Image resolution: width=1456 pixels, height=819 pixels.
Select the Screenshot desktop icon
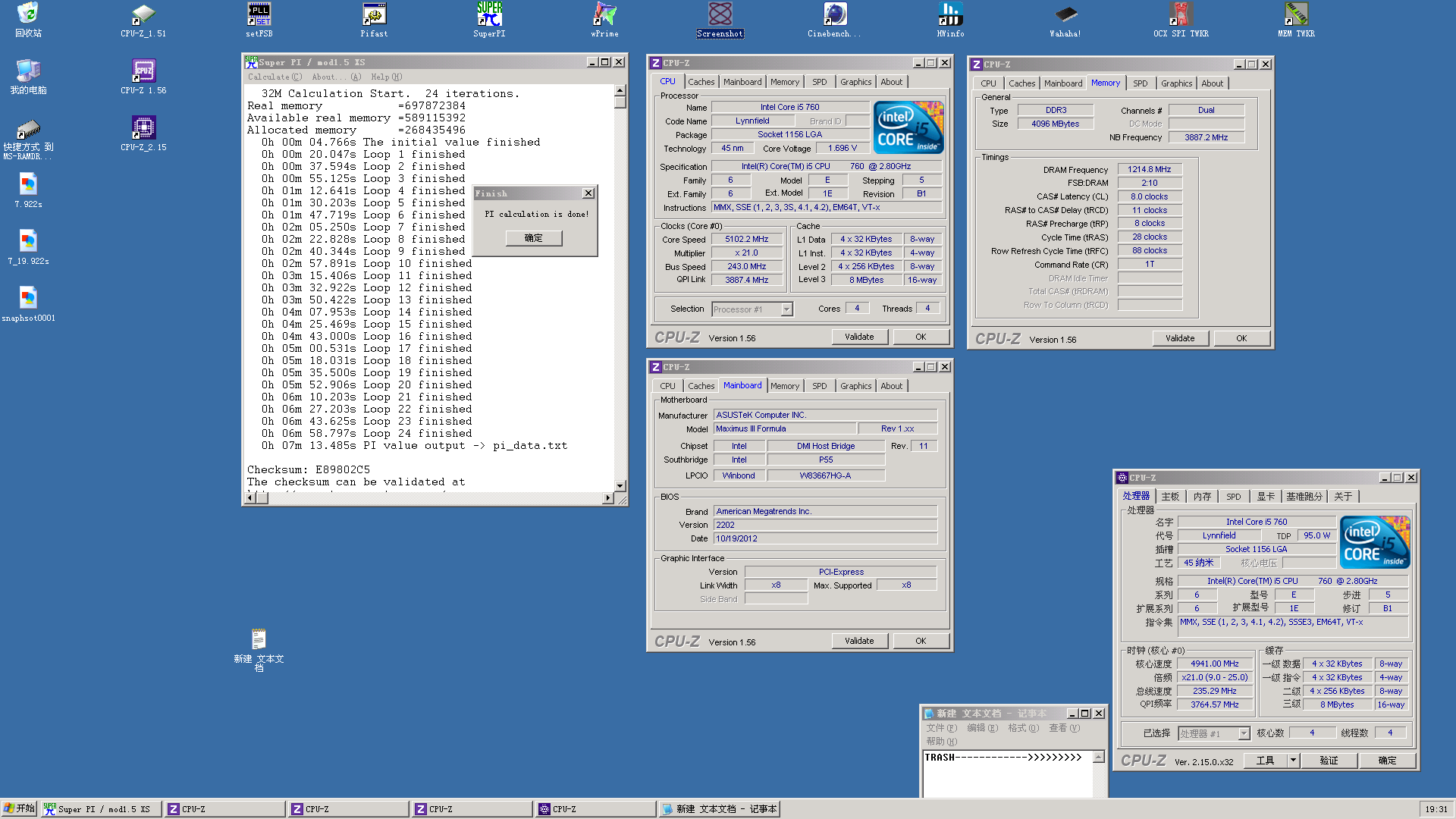click(720, 20)
